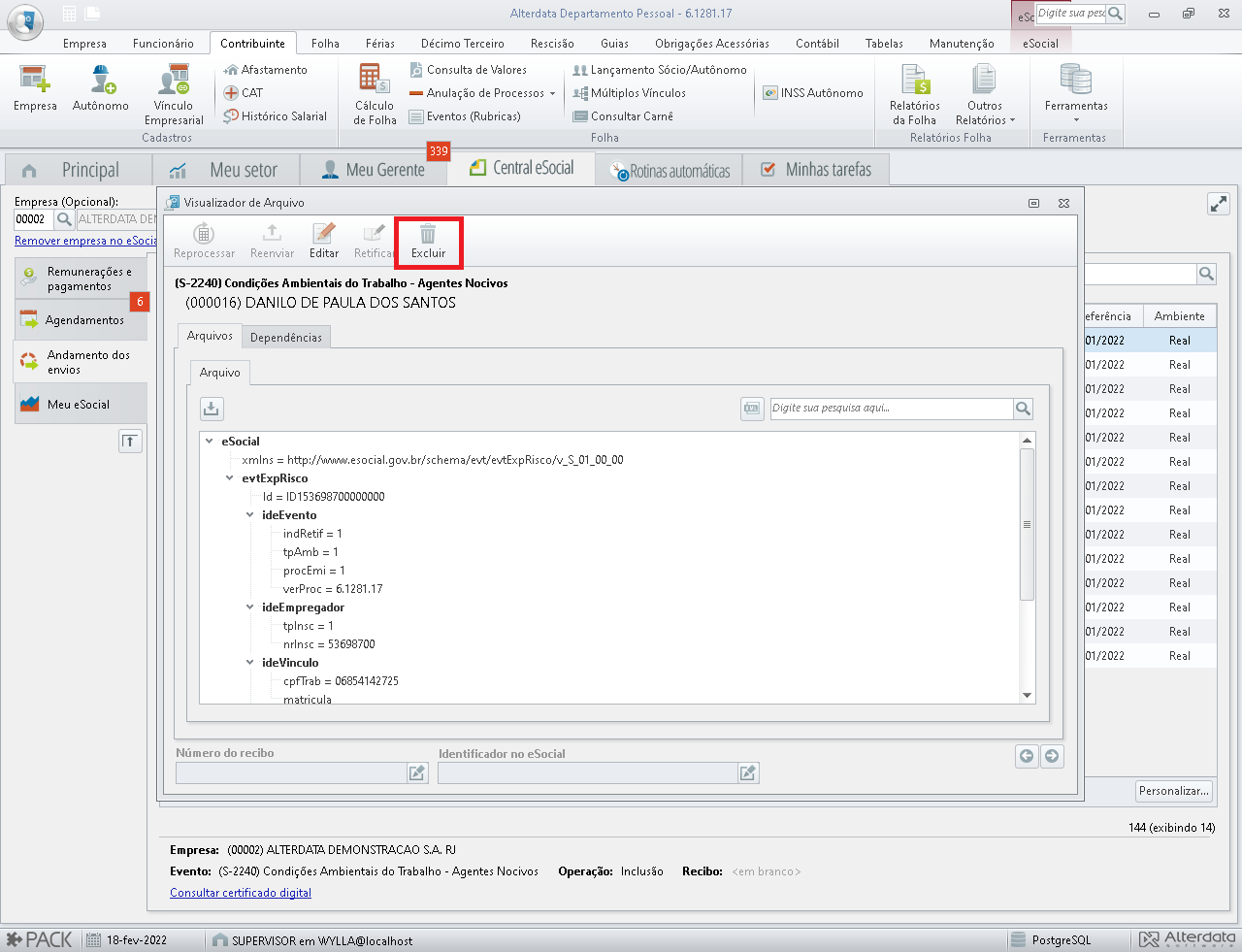The height and width of the screenshot is (952, 1242).
Task: Collapse the ideVinculo node
Action: point(249,663)
